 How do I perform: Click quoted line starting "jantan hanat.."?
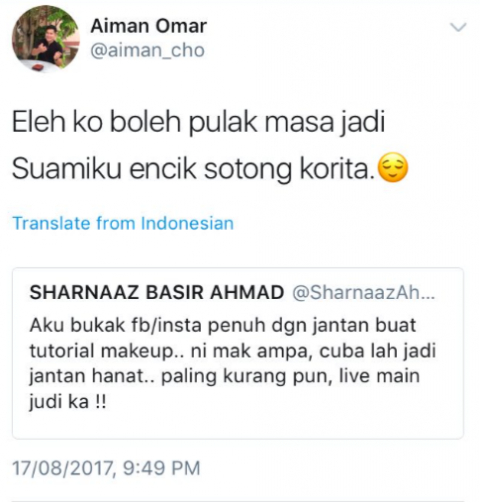pos(225,377)
